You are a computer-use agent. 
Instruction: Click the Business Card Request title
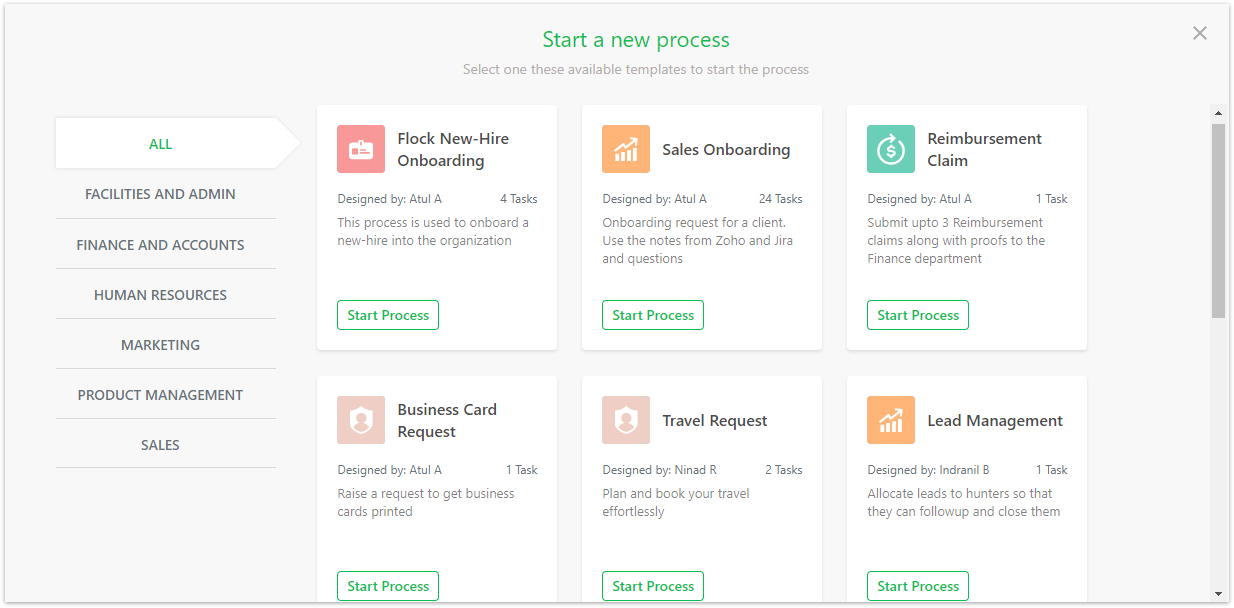[447, 420]
